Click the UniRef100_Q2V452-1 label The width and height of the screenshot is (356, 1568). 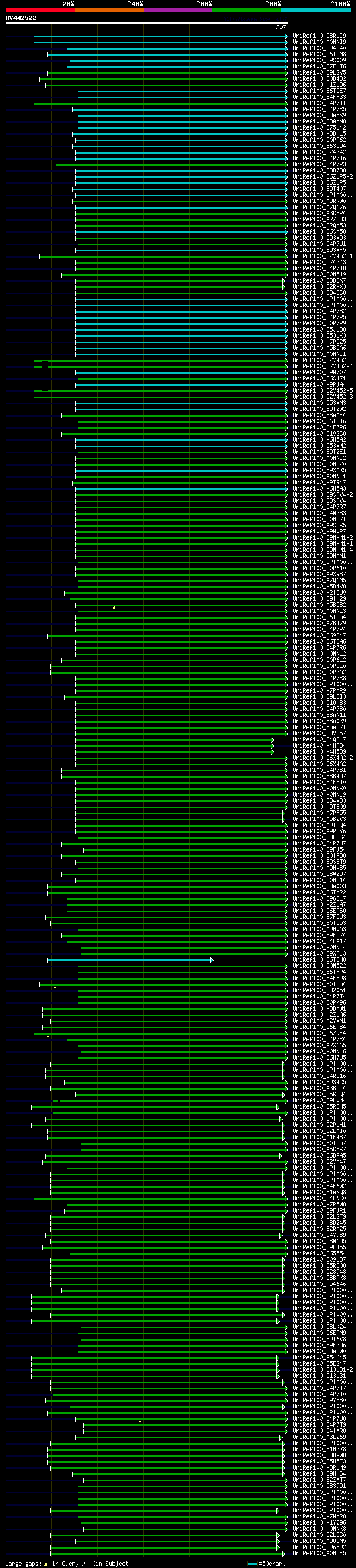(x=323, y=256)
